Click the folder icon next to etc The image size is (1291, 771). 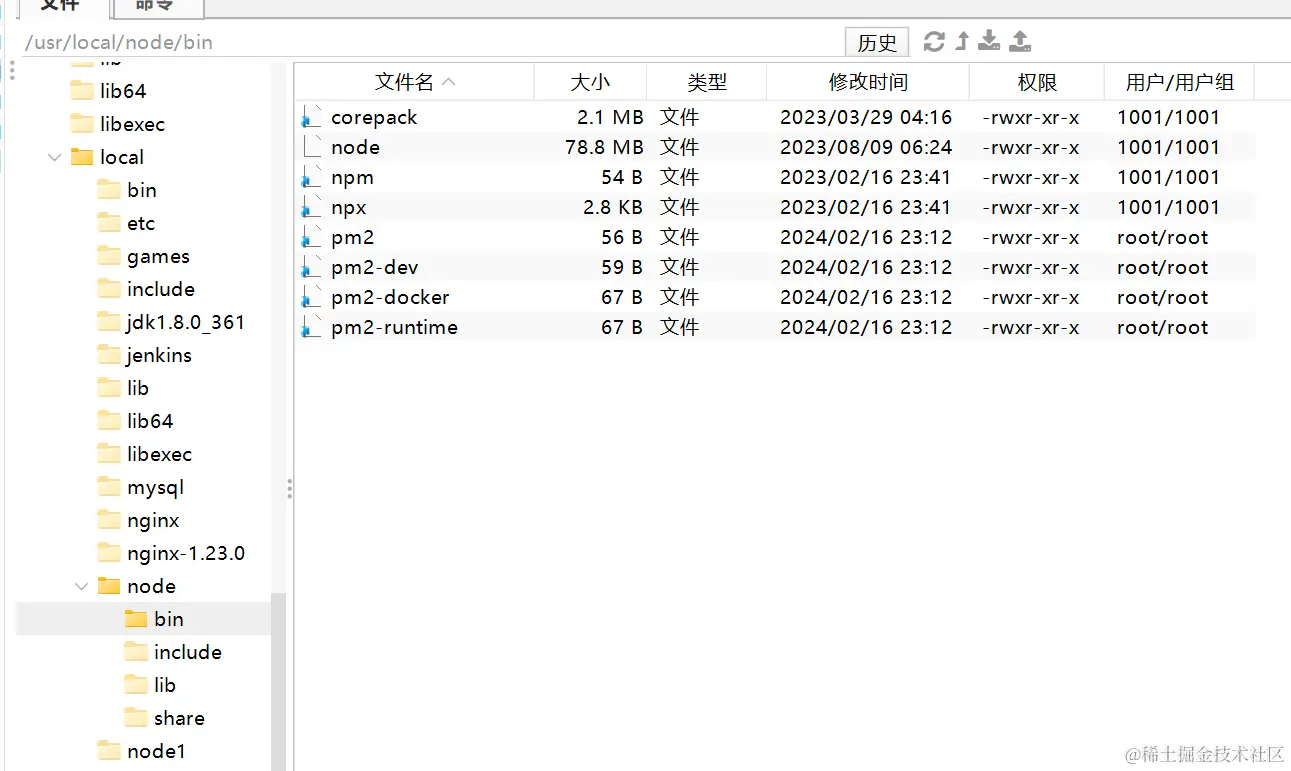[109, 223]
